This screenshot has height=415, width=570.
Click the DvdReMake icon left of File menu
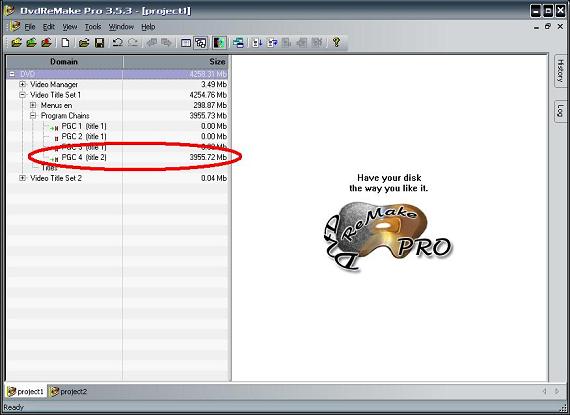pos(15,26)
